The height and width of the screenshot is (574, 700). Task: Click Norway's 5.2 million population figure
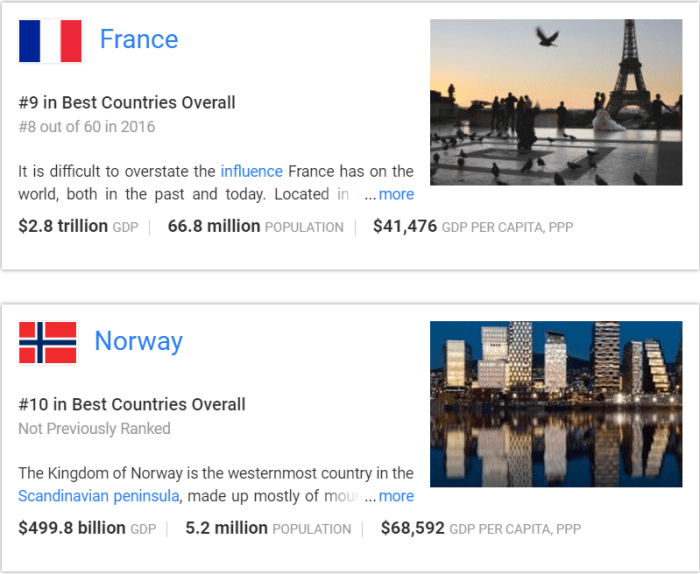click(x=227, y=528)
